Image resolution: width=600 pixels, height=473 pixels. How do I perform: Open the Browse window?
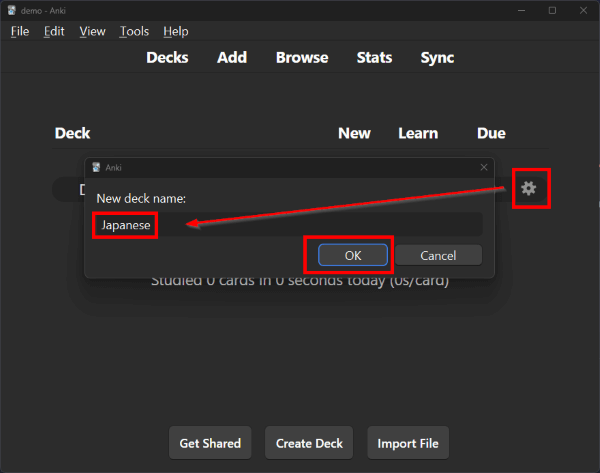302,57
